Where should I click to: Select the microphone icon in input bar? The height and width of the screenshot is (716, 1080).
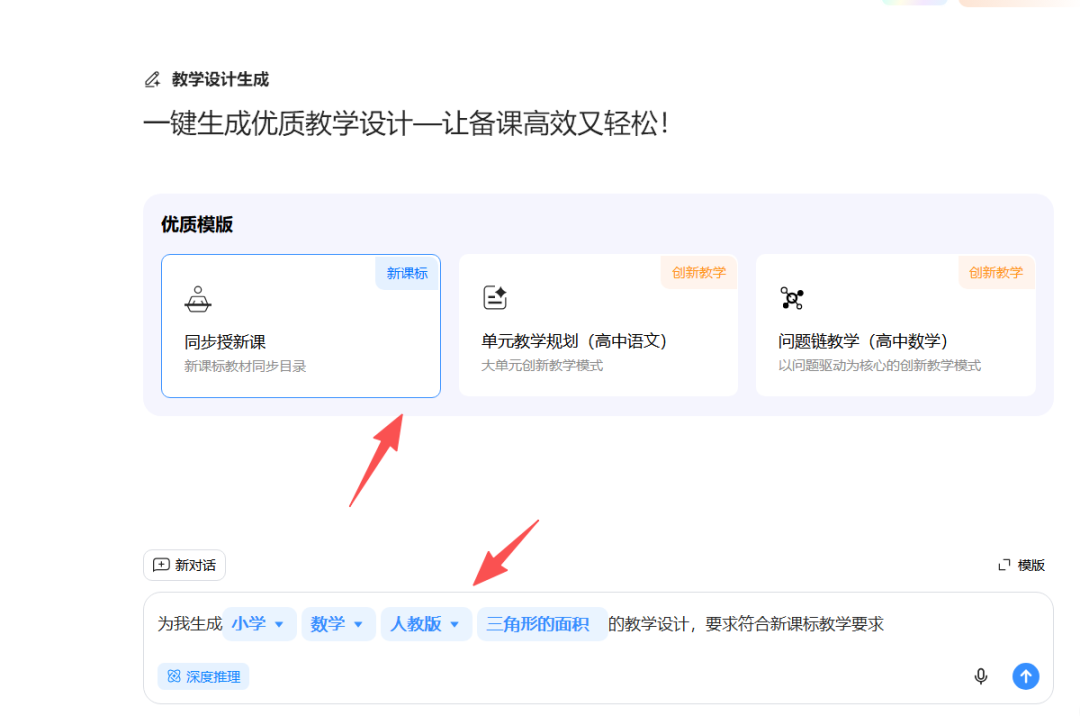pyautogui.click(x=981, y=676)
